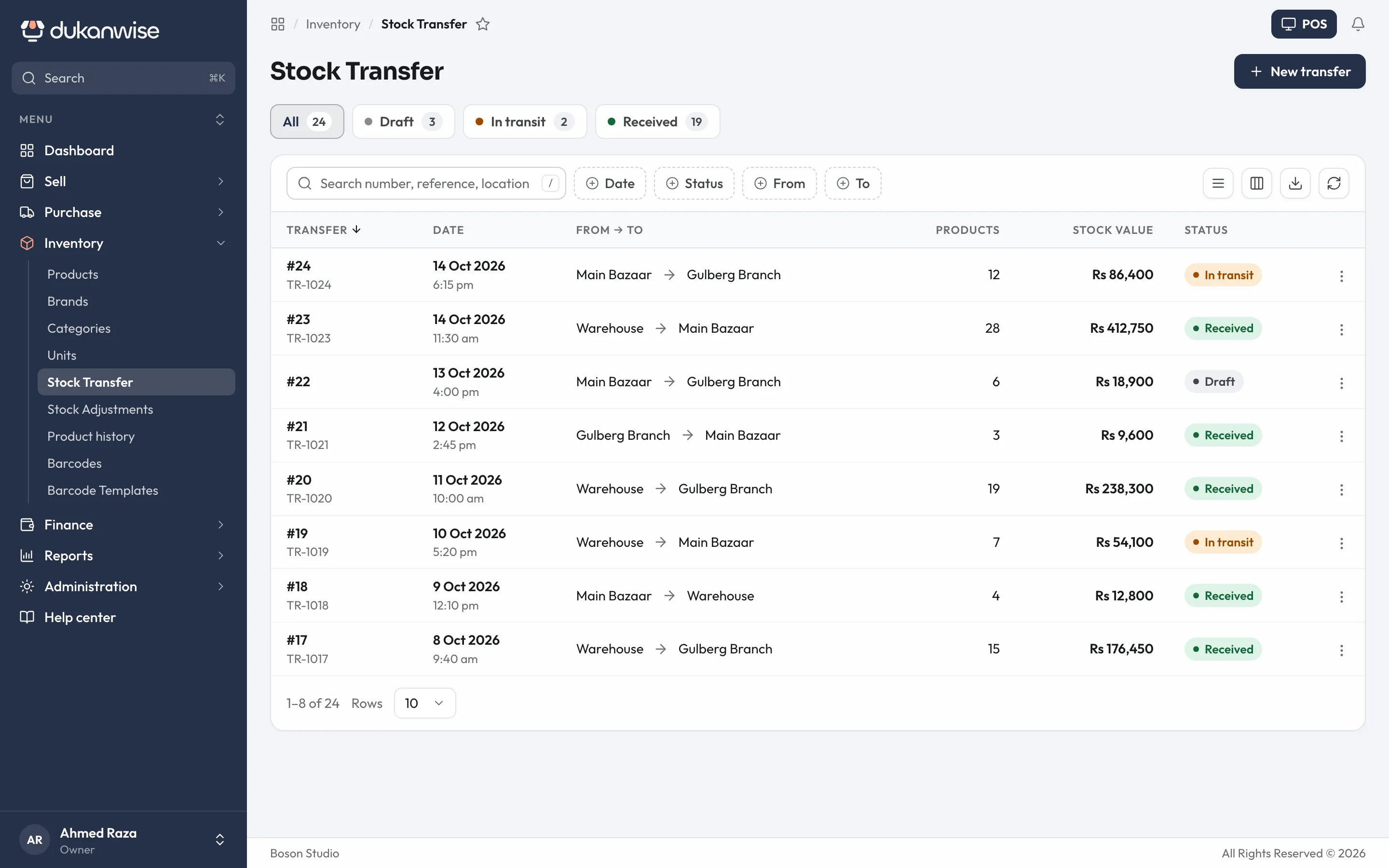Click the Stock Value column header
The image size is (1389, 868).
(x=1112, y=230)
